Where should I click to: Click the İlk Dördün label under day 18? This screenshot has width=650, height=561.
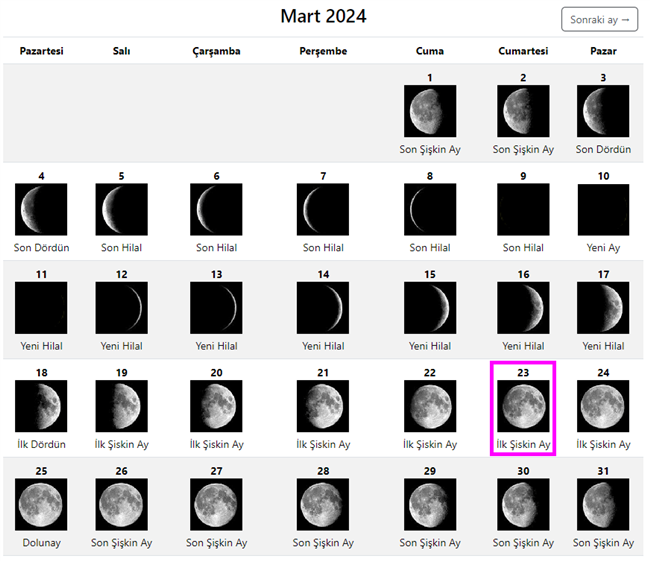(41, 444)
